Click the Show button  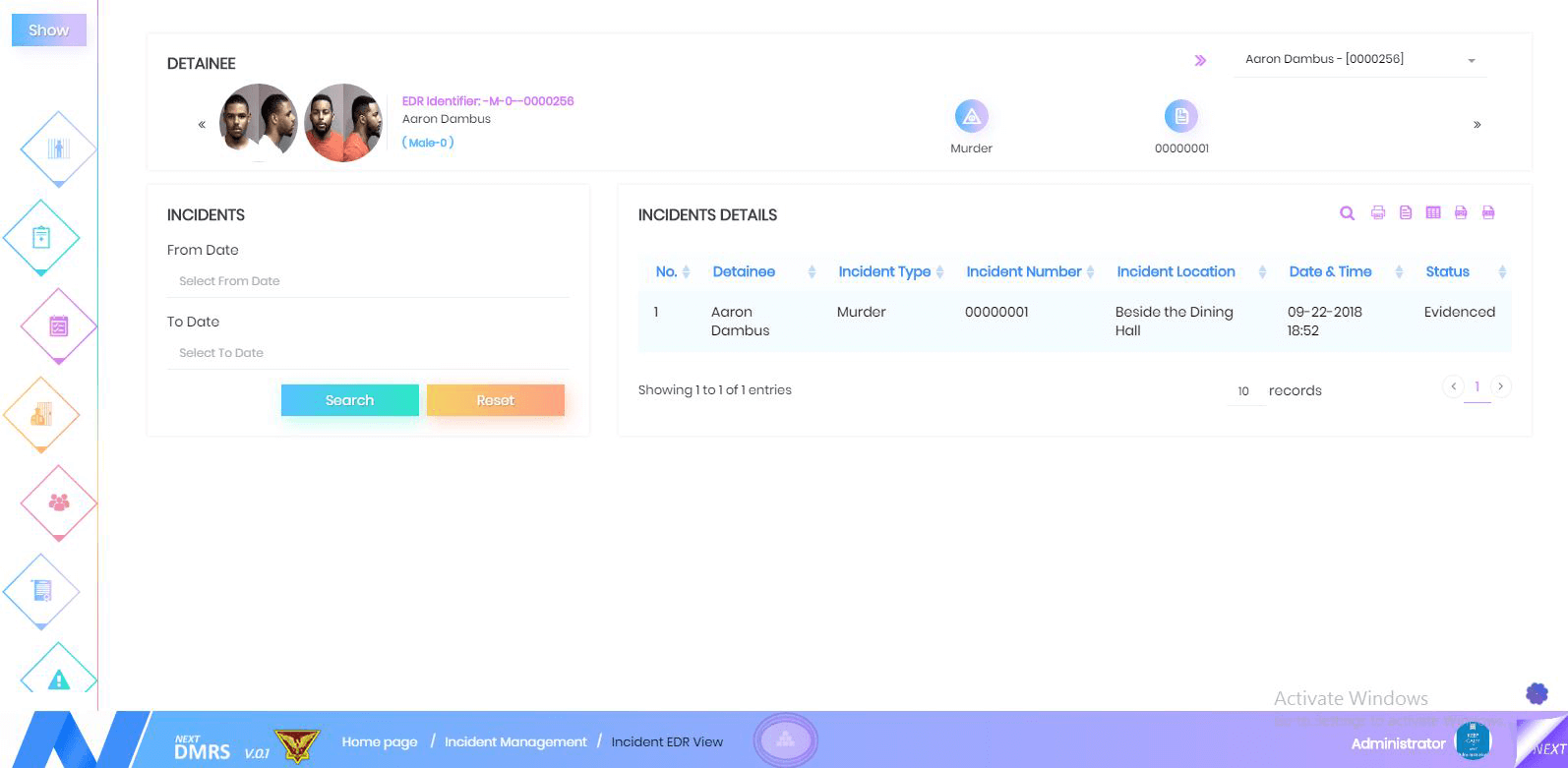48,30
